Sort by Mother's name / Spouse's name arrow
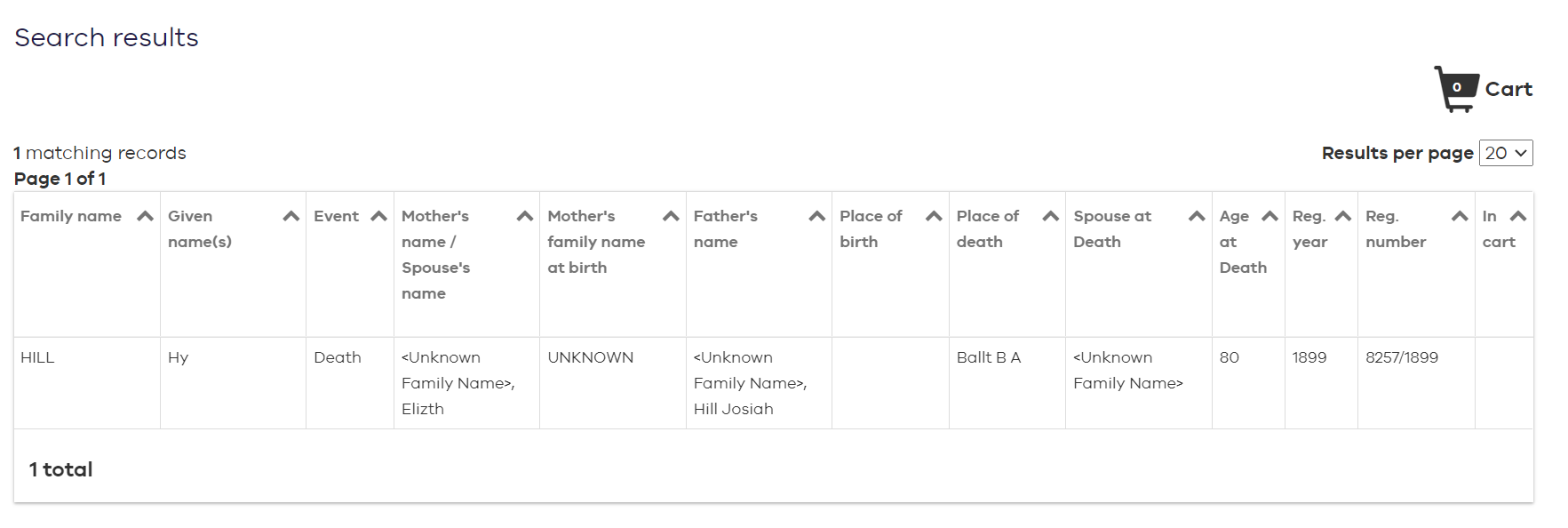 (525, 216)
